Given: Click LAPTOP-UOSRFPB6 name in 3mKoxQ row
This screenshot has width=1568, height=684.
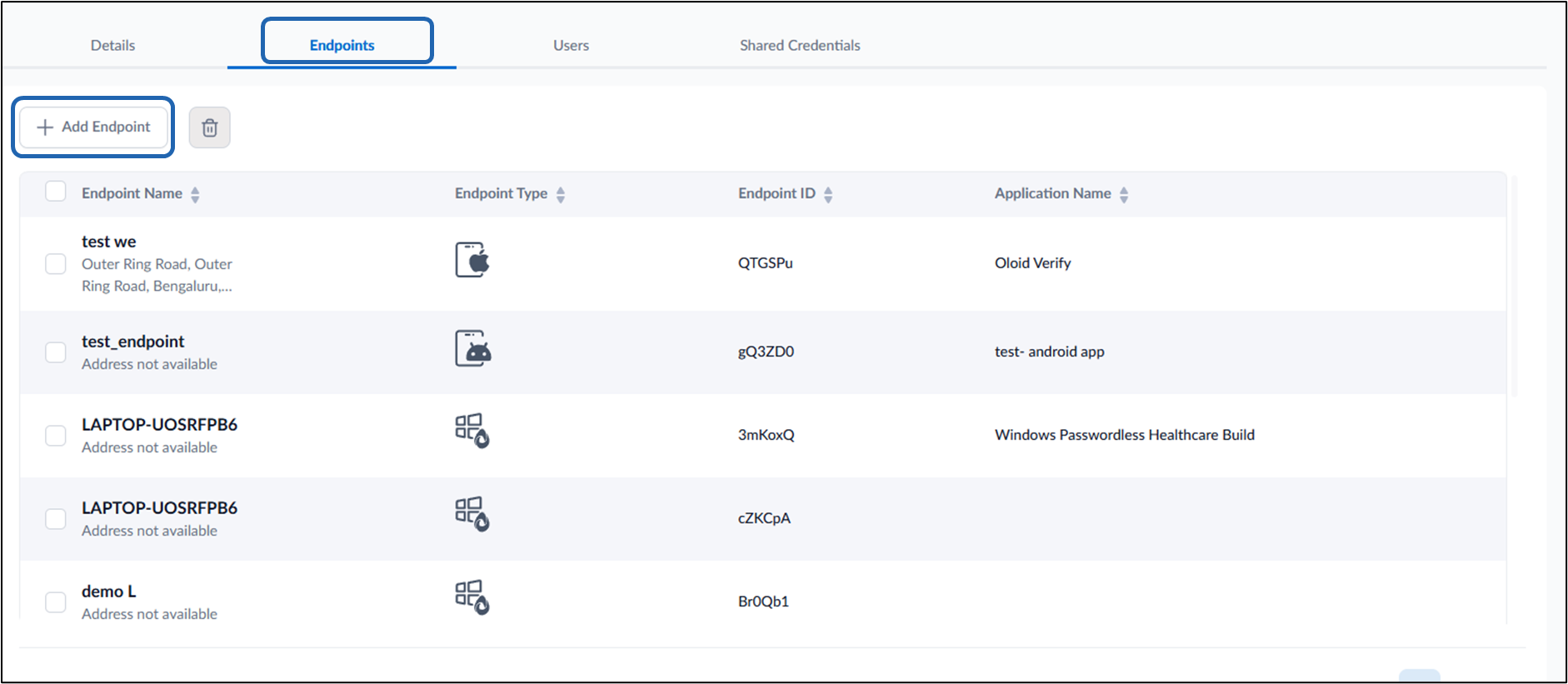Looking at the screenshot, I should click(x=159, y=425).
